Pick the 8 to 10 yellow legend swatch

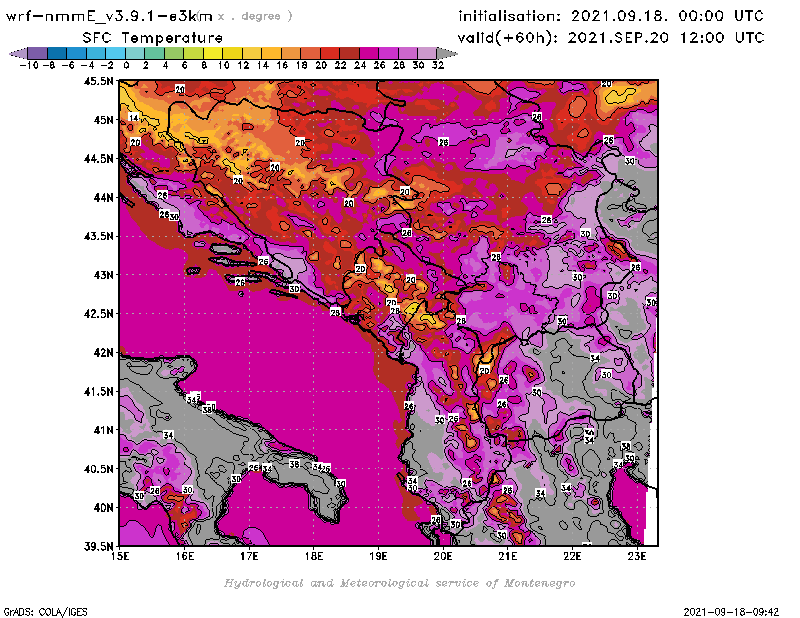(213, 54)
